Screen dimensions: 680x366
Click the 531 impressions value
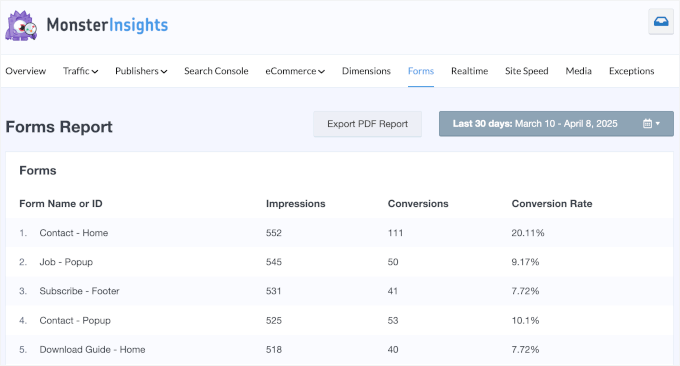click(273, 291)
